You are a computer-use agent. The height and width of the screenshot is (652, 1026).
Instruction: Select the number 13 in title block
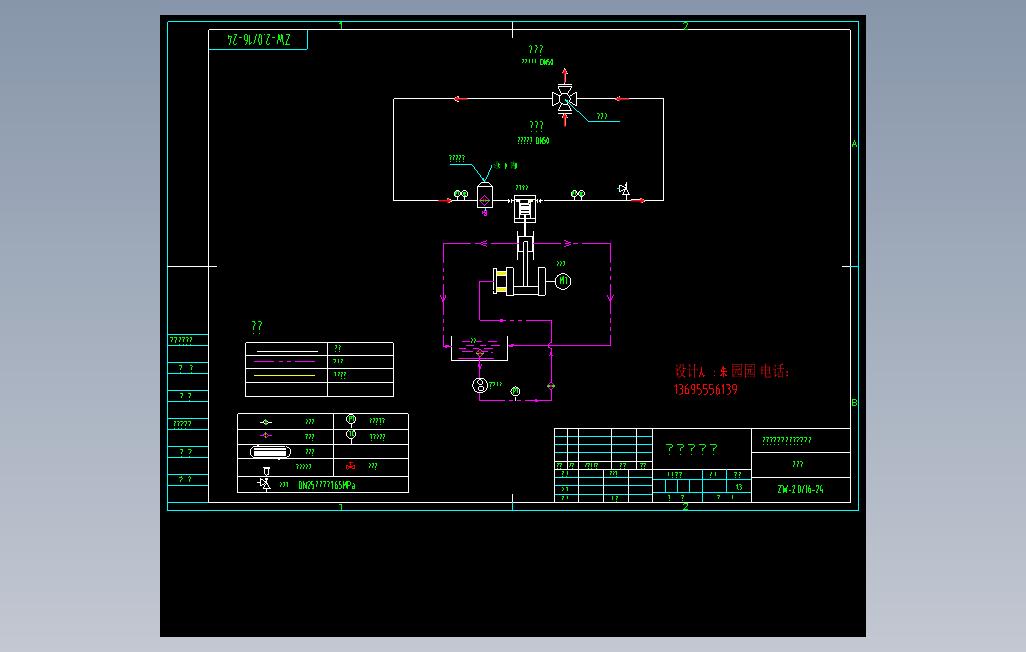click(x=738, y=487)
